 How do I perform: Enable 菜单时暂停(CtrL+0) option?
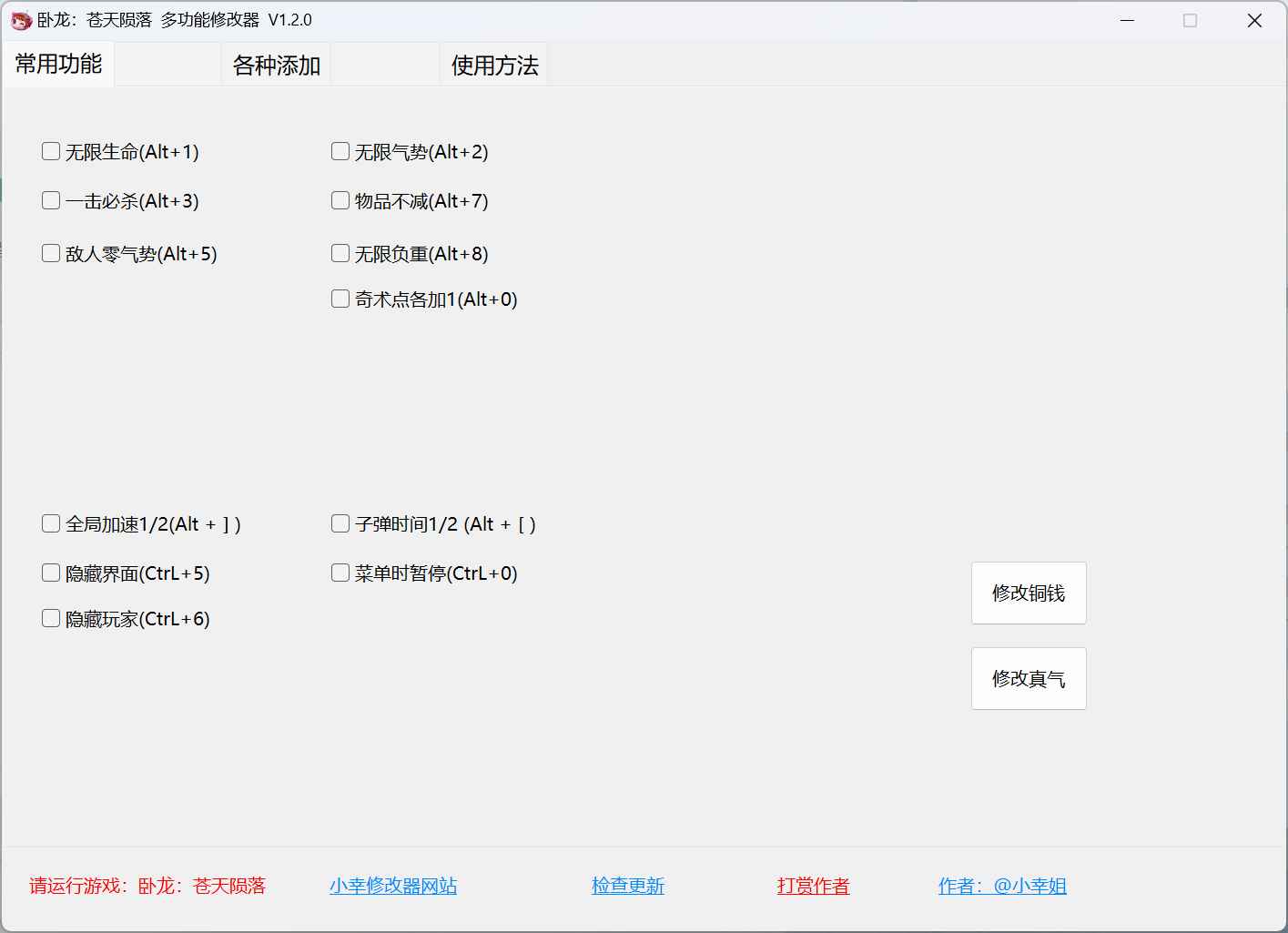point(340,573)
